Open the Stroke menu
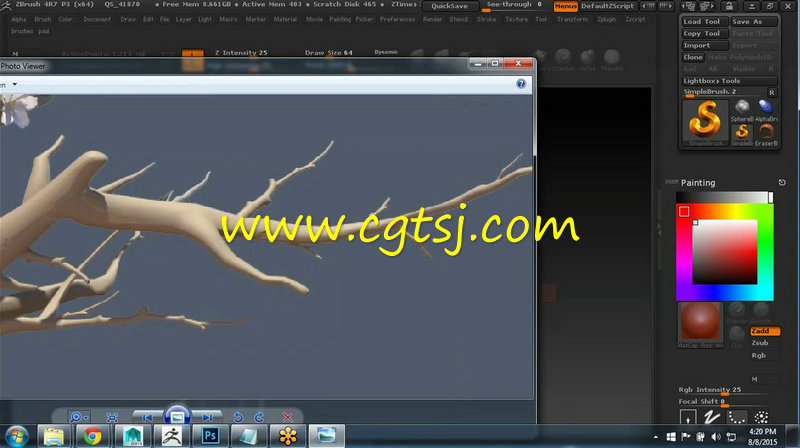The height and width of the screenshot is (448, 800). (486, 19)
